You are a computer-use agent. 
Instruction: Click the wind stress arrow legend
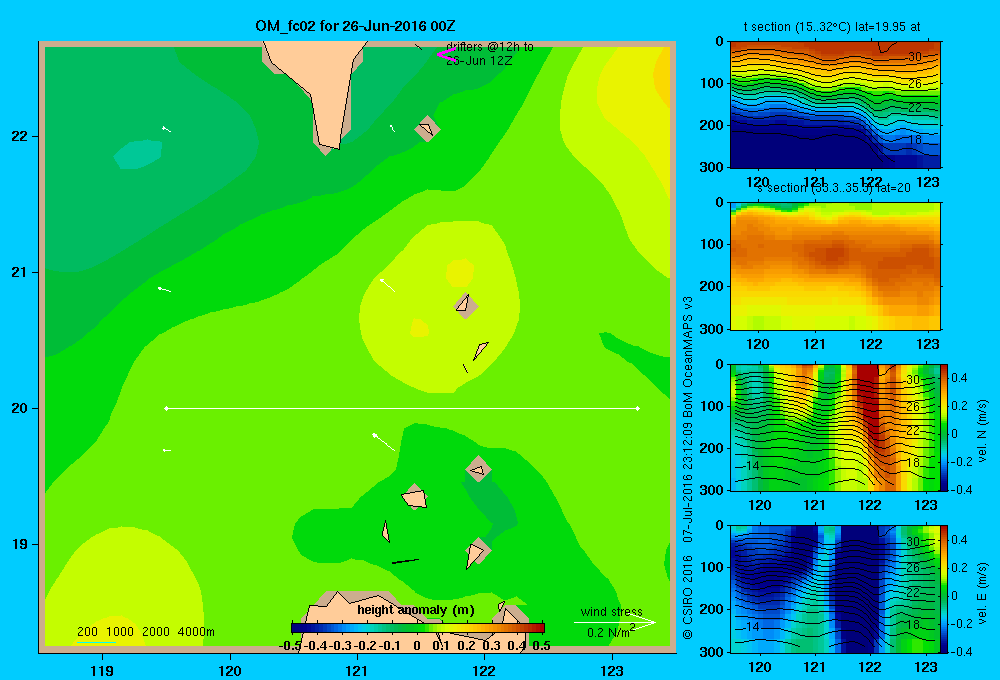coord(614,623)
